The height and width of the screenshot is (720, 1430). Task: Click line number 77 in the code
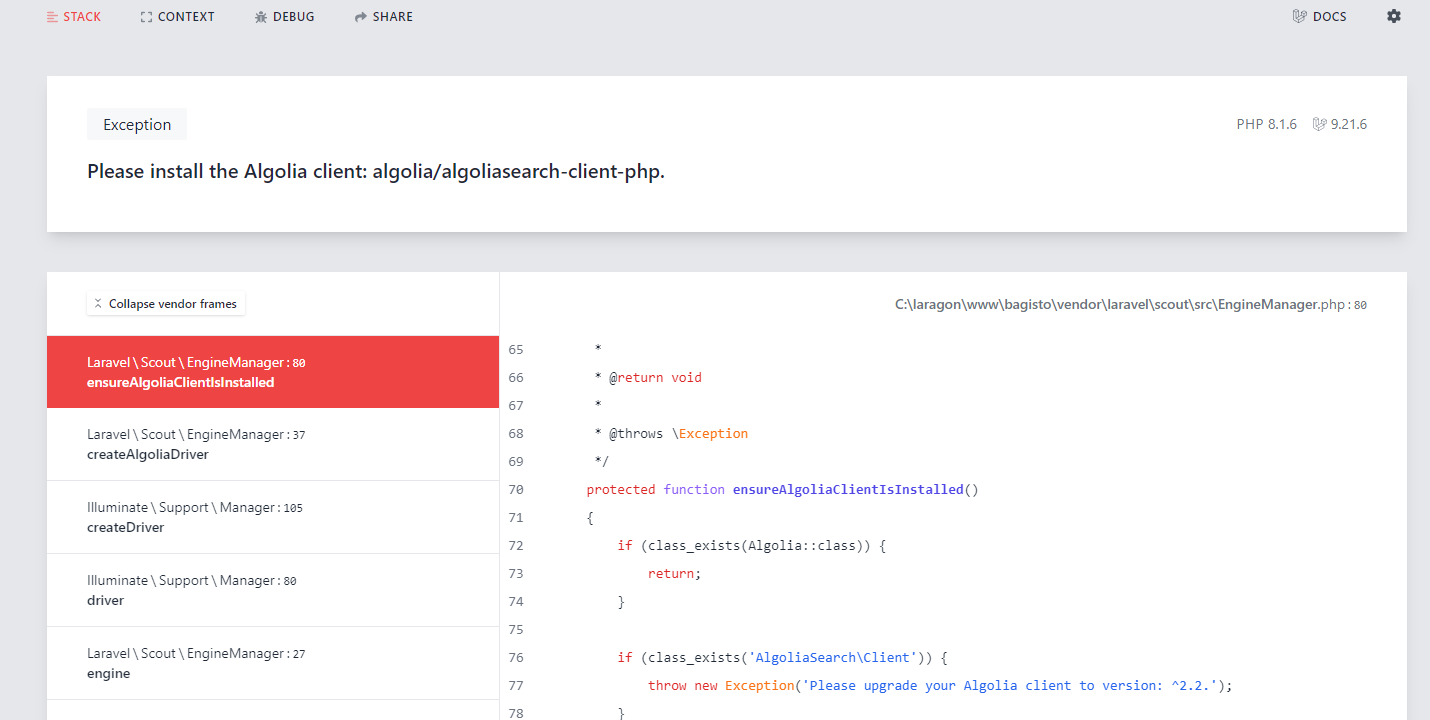point(516,685)
